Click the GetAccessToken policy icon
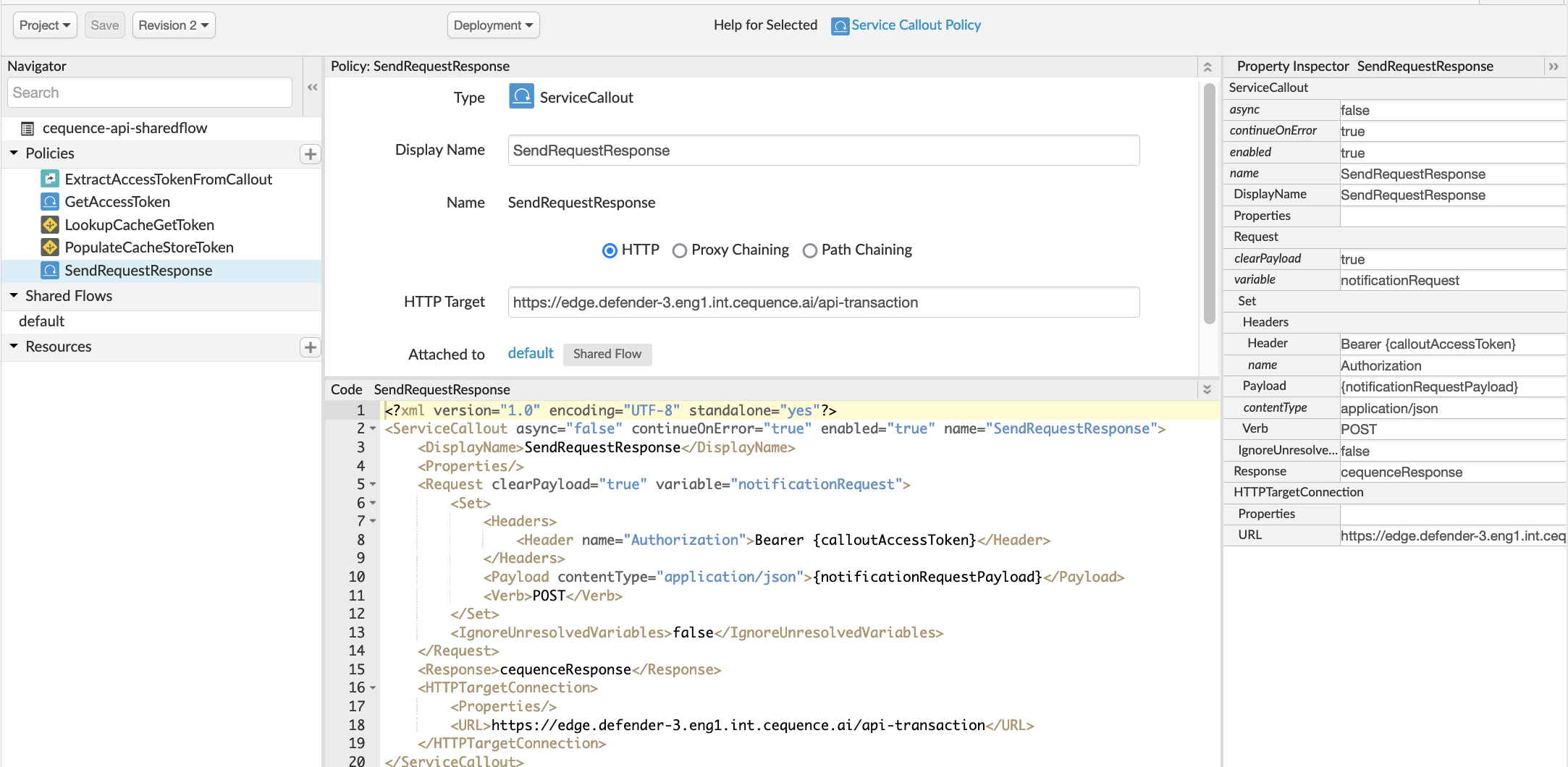 [x=49, y=202]
